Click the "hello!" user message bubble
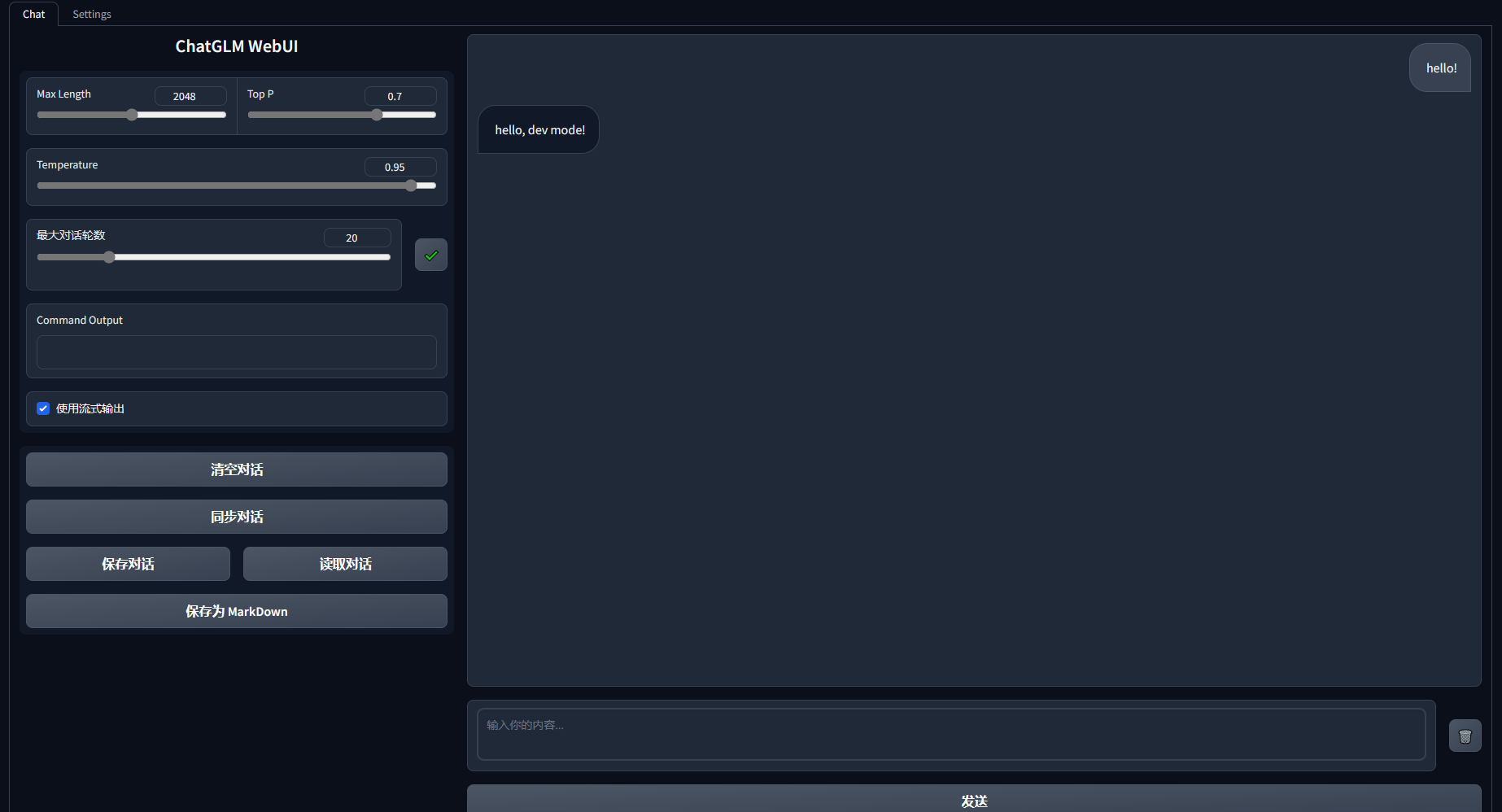This screenshot has width=1502, height=812. click(1440, 68)
